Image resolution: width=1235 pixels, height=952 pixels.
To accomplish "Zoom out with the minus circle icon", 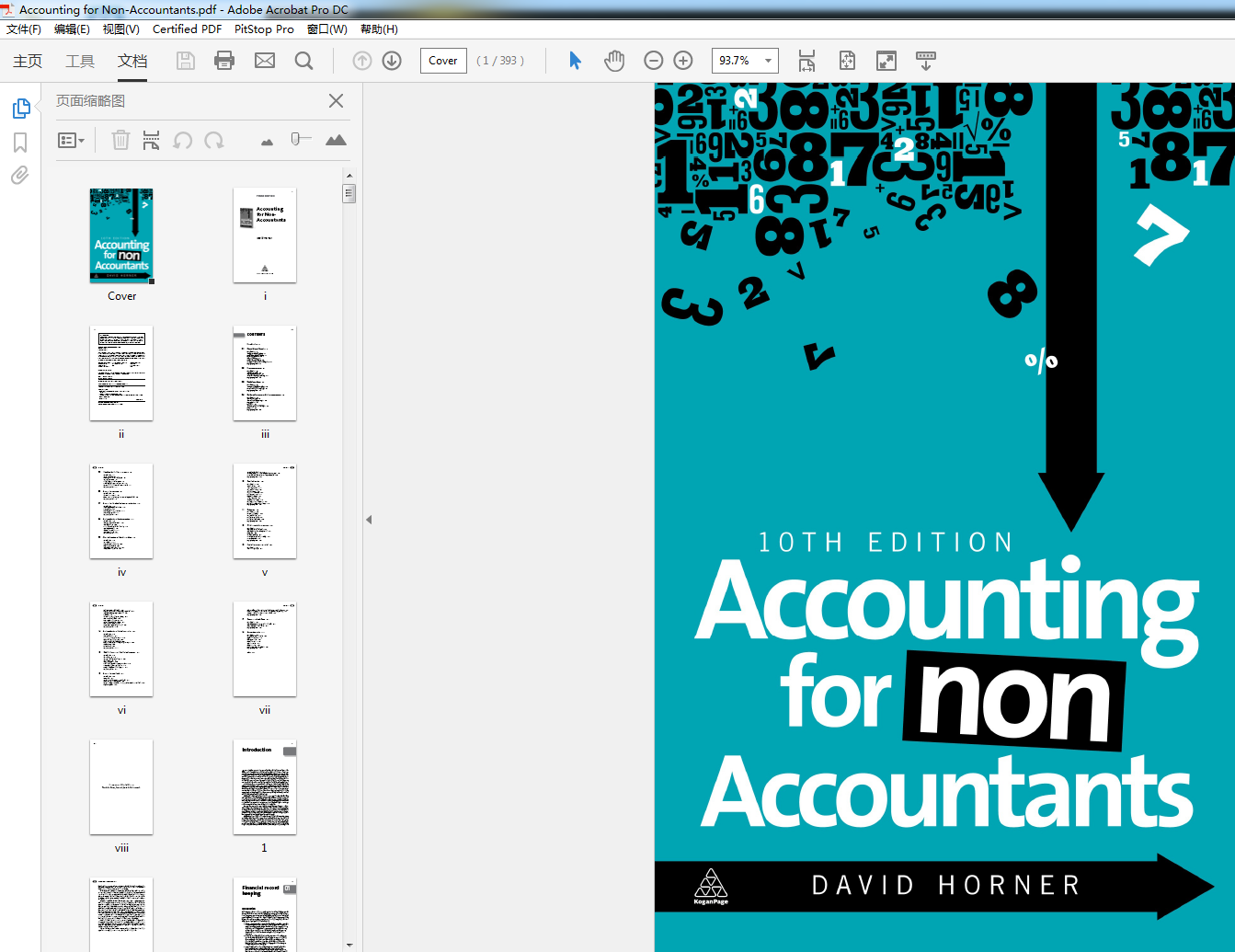I will click(654, 61).
